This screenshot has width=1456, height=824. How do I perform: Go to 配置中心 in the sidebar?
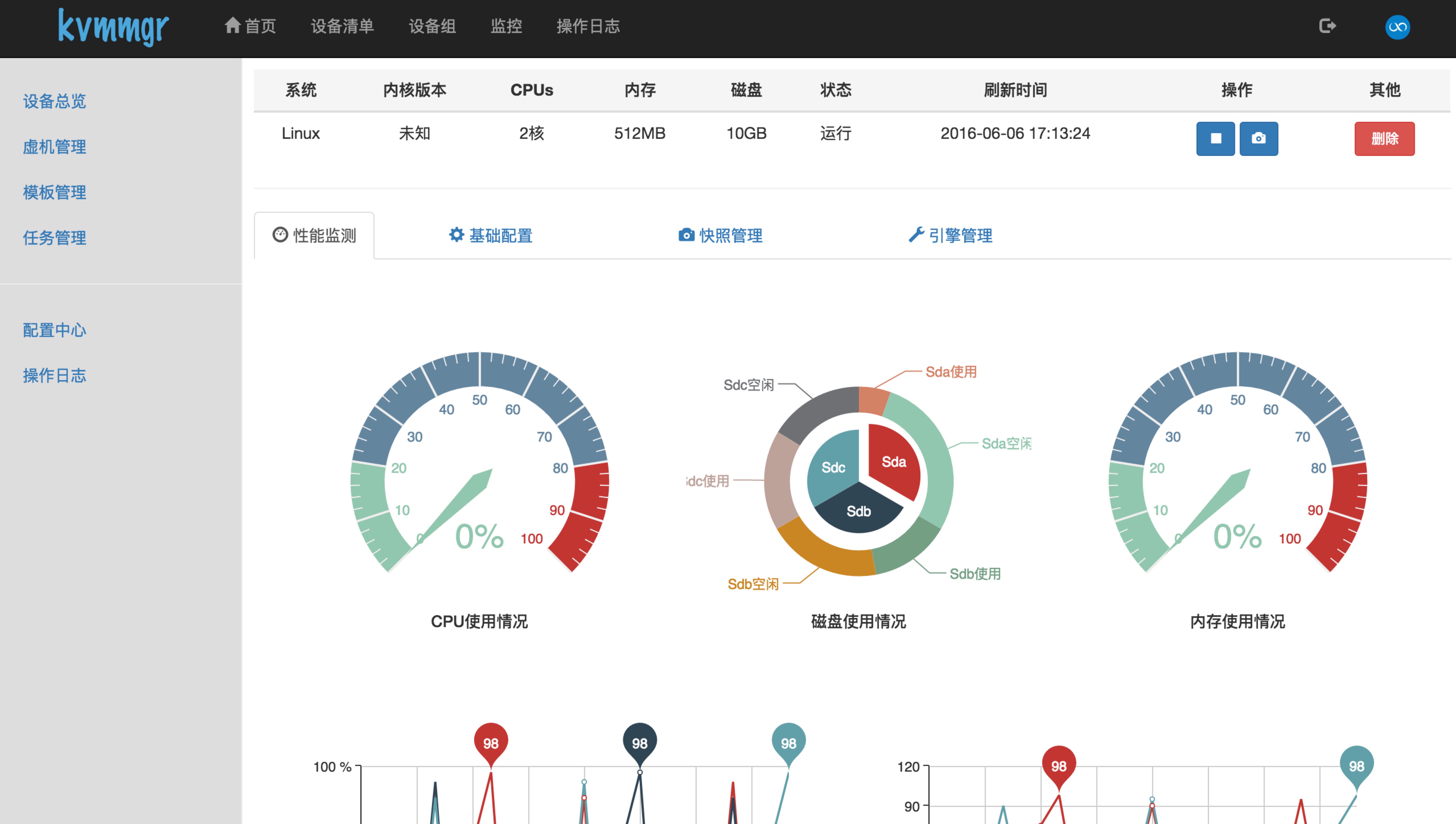pyautogui.click(x=54, y=330)
